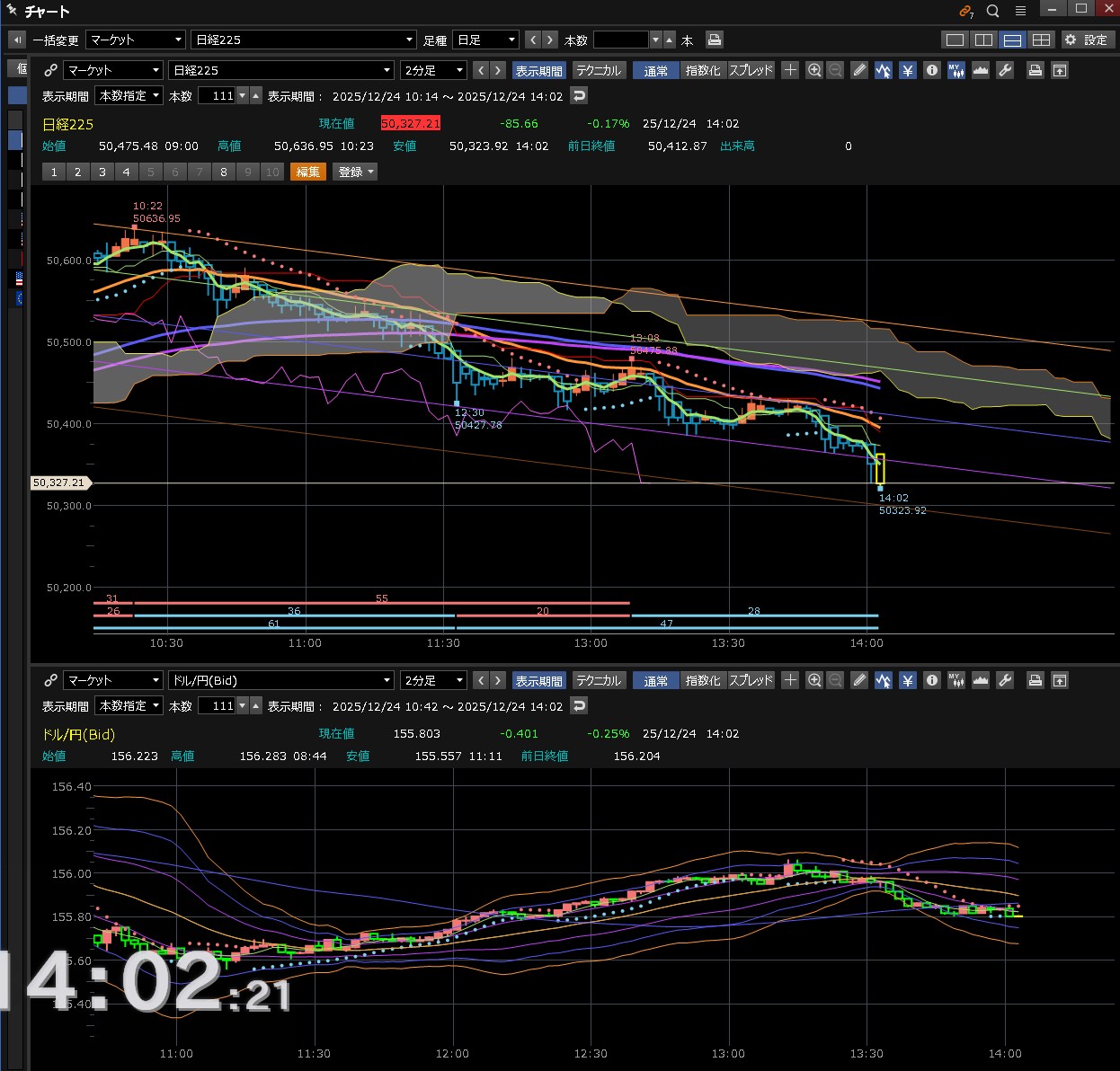1120x1071 pixels.
Task: Select preset tab number 3
Action: [x=102, y=172]
